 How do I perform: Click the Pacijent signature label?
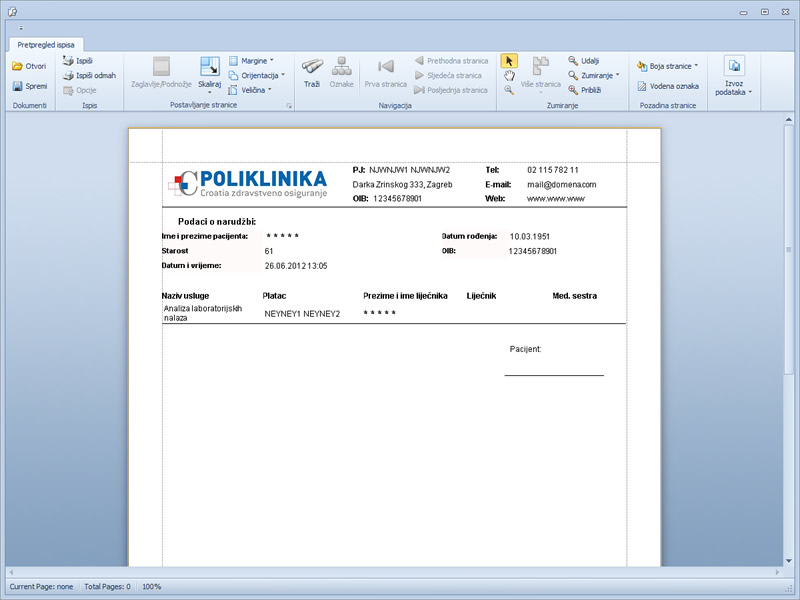point(526,349)
